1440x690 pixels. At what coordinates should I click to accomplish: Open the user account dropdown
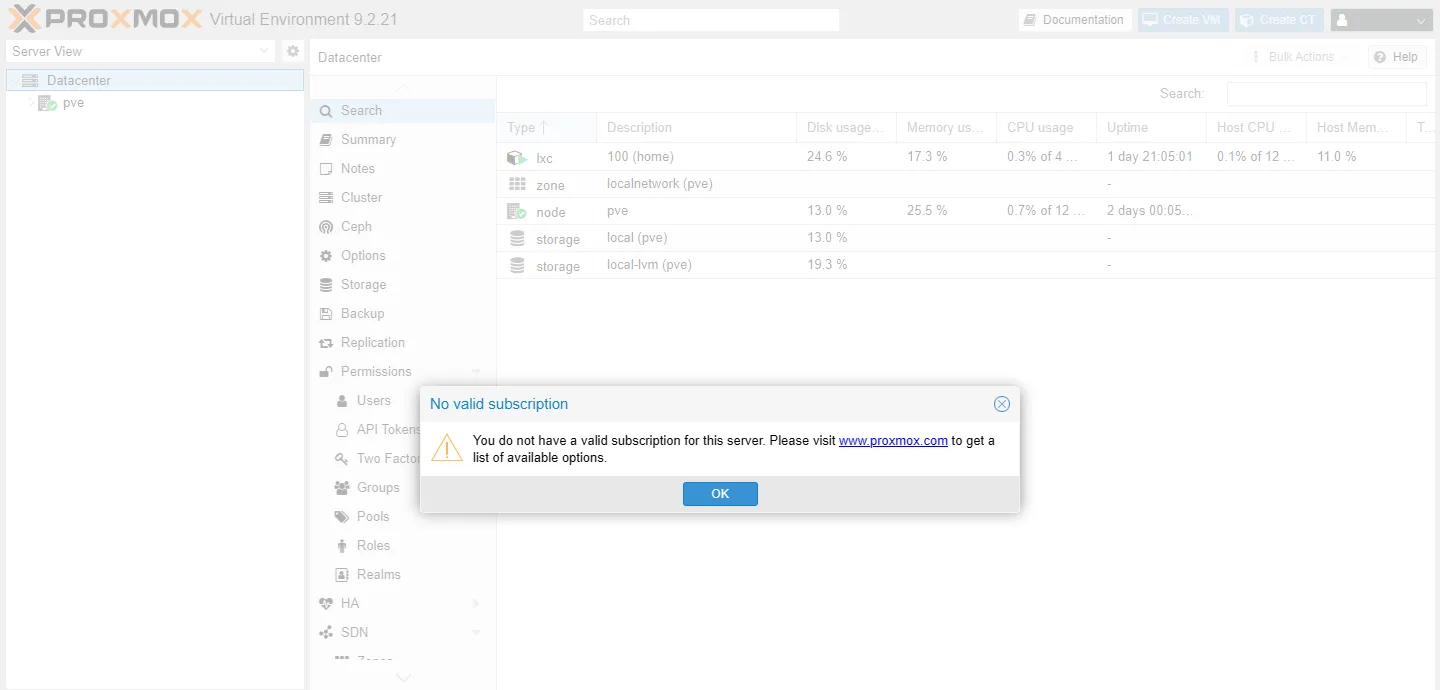coord(1382,20)
